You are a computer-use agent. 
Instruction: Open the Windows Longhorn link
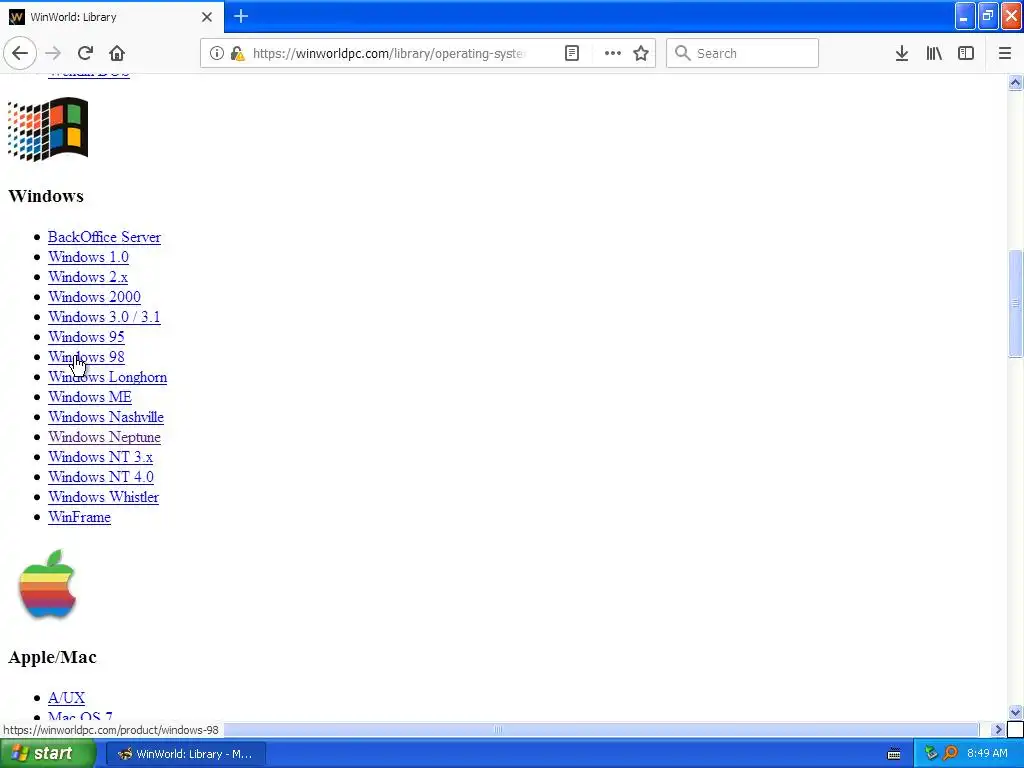[x=107, y=377]
